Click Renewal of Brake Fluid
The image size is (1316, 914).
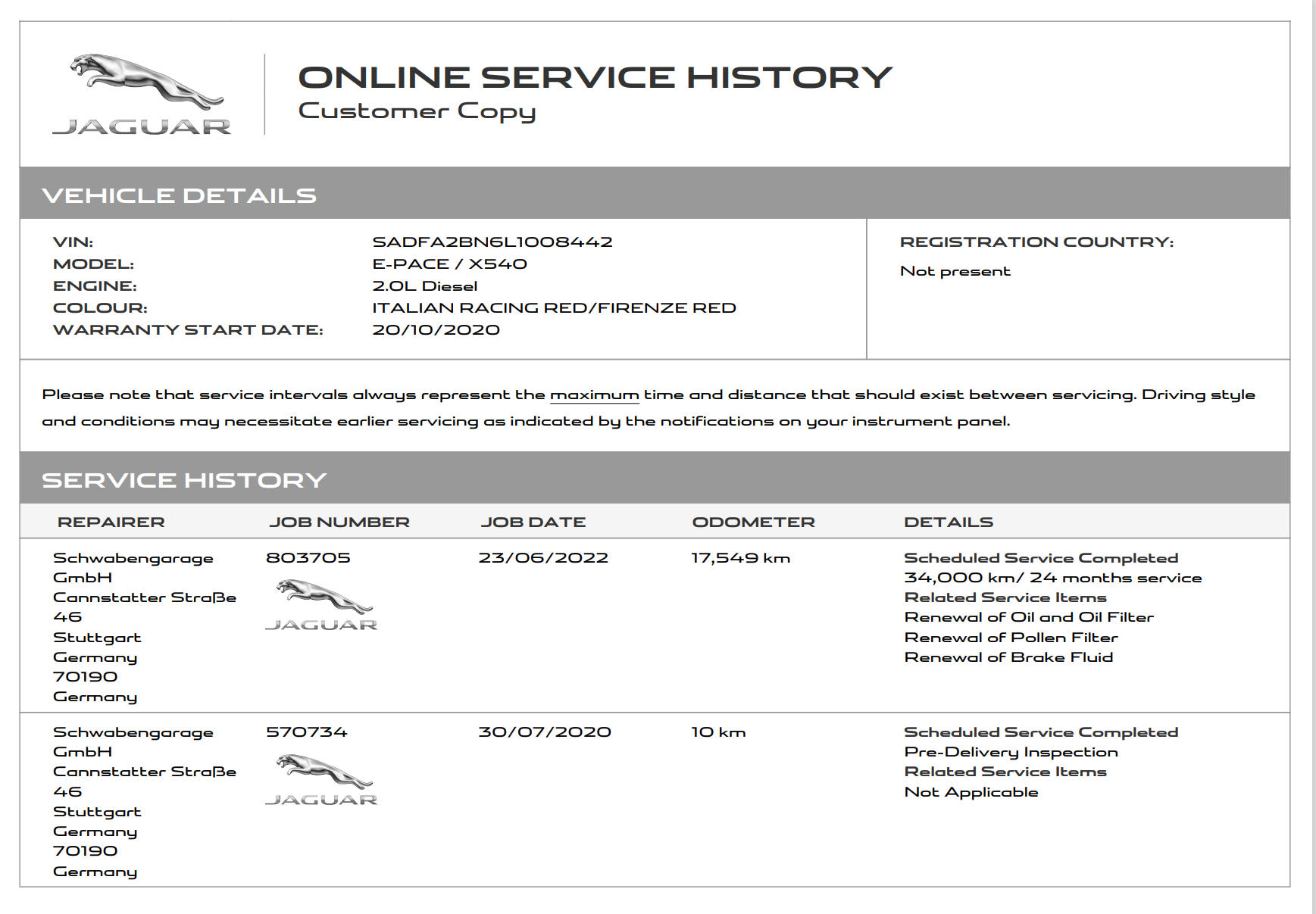pos(1009,657)
